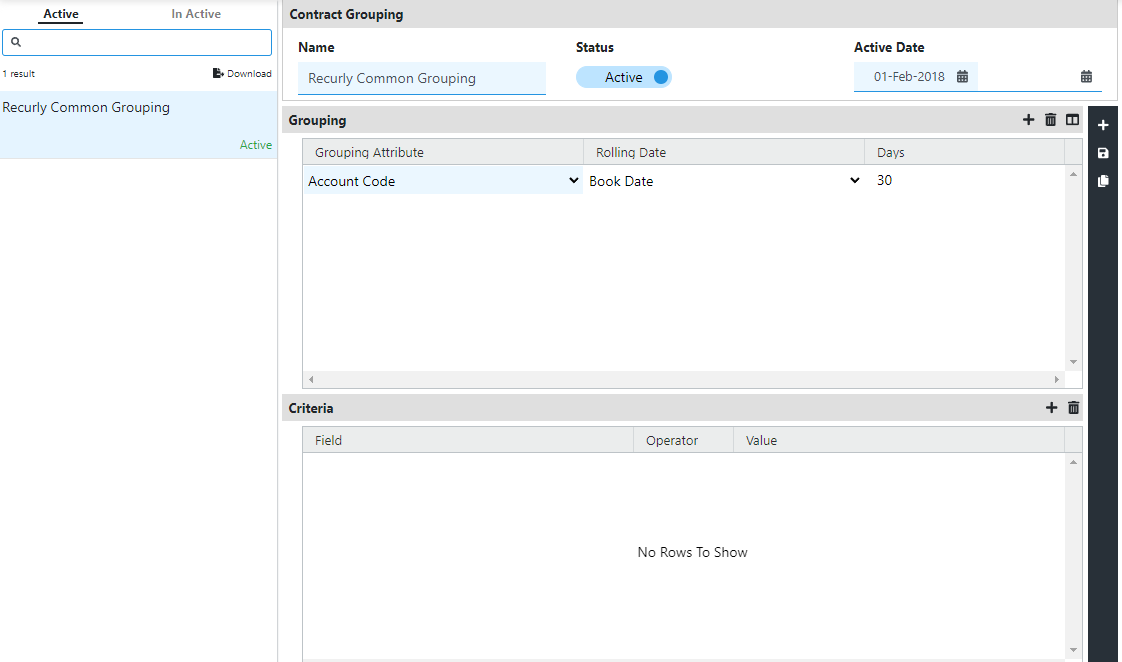Click the green Active status label
This screenshot has width=1122, height=662.
255,145
